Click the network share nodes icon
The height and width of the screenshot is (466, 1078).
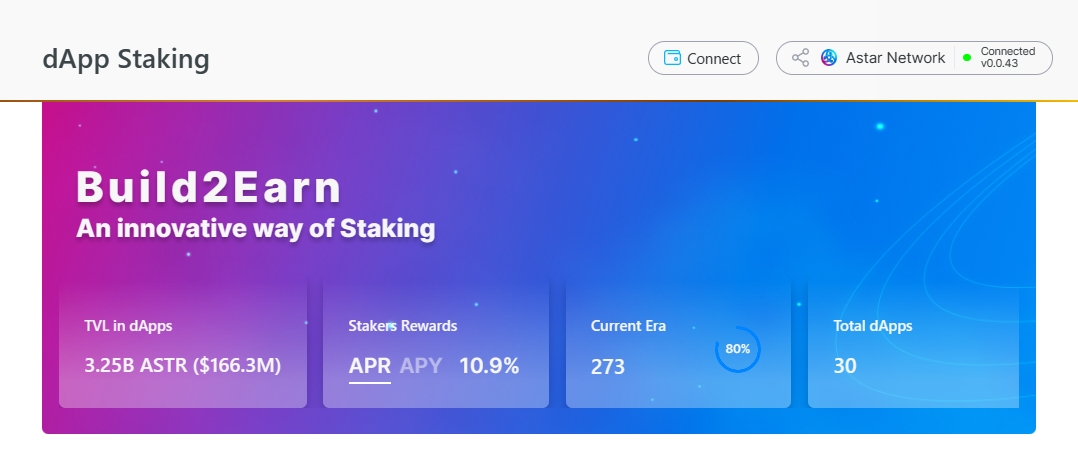click(800, 58)
